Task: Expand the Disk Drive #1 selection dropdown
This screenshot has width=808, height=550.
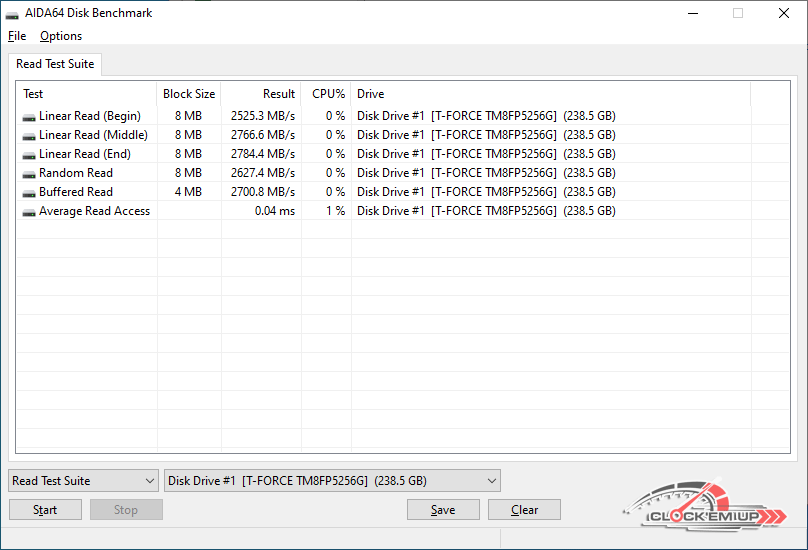Action: [x=332, y=481]
